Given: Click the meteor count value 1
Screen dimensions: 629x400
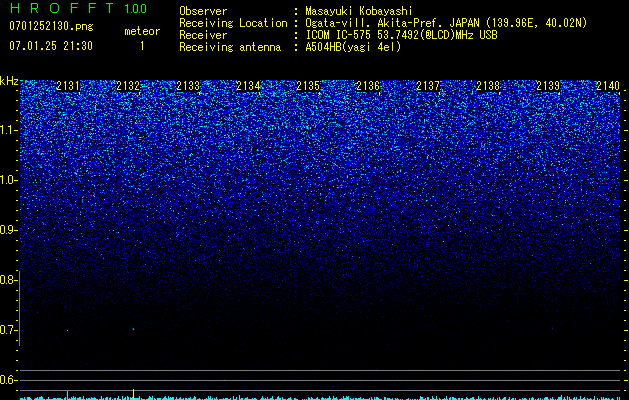Looking at the screenshot, I should point(142,46).
